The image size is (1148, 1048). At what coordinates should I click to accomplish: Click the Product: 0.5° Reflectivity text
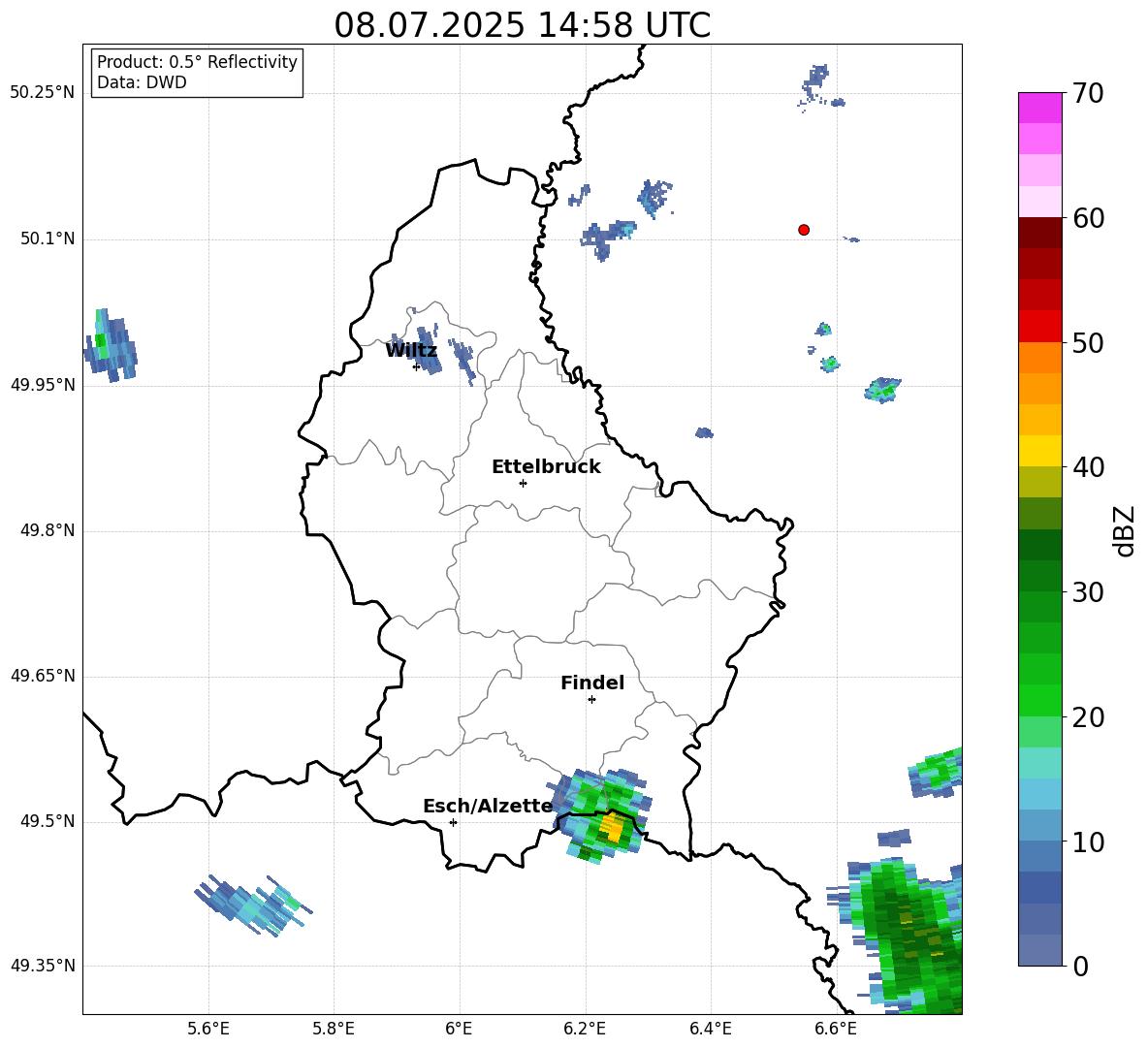click(197, 62)
